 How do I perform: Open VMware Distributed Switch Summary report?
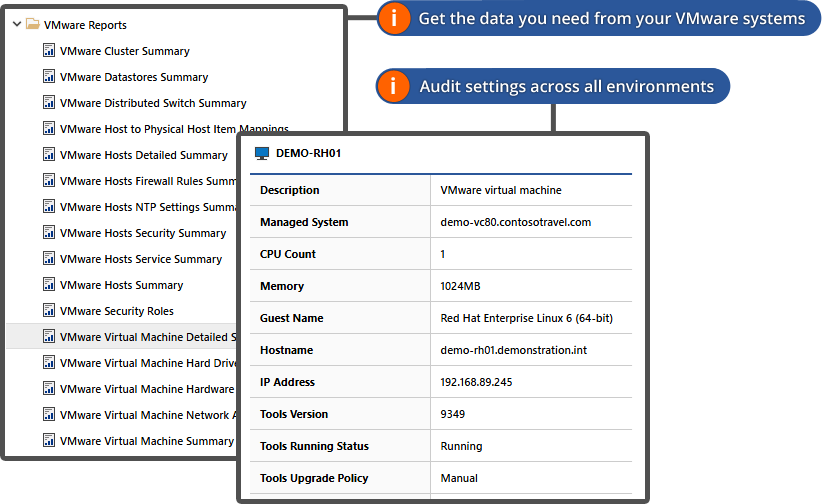coord(153,103)
